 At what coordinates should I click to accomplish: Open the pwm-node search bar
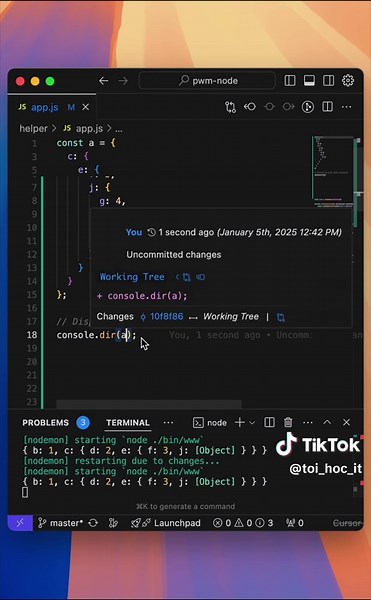pyautogui.click(x=207, y=81)
